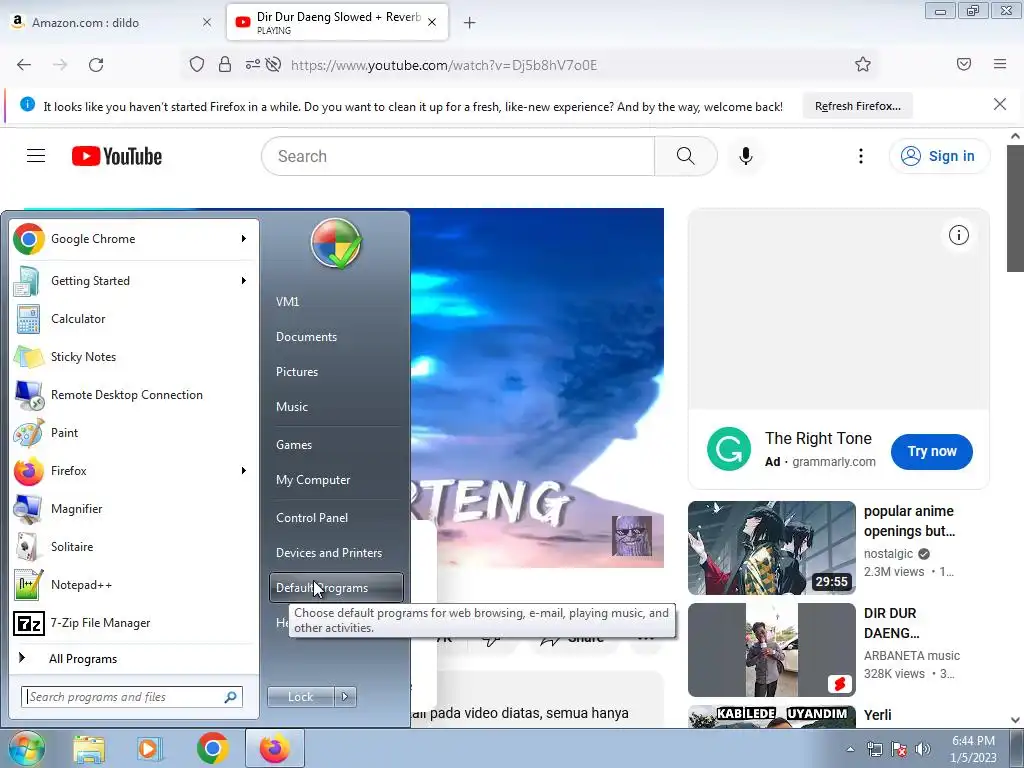This screenshot has width=1024, height=768.
Task: Open My Computer
Action: coord(336,480)
